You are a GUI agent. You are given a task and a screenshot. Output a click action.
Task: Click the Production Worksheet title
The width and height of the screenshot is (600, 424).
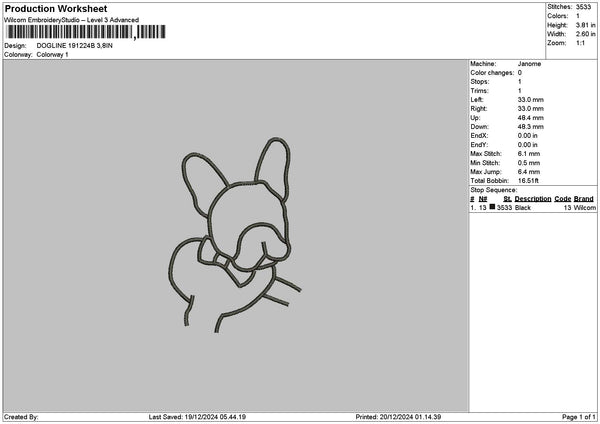pos(56,9)
